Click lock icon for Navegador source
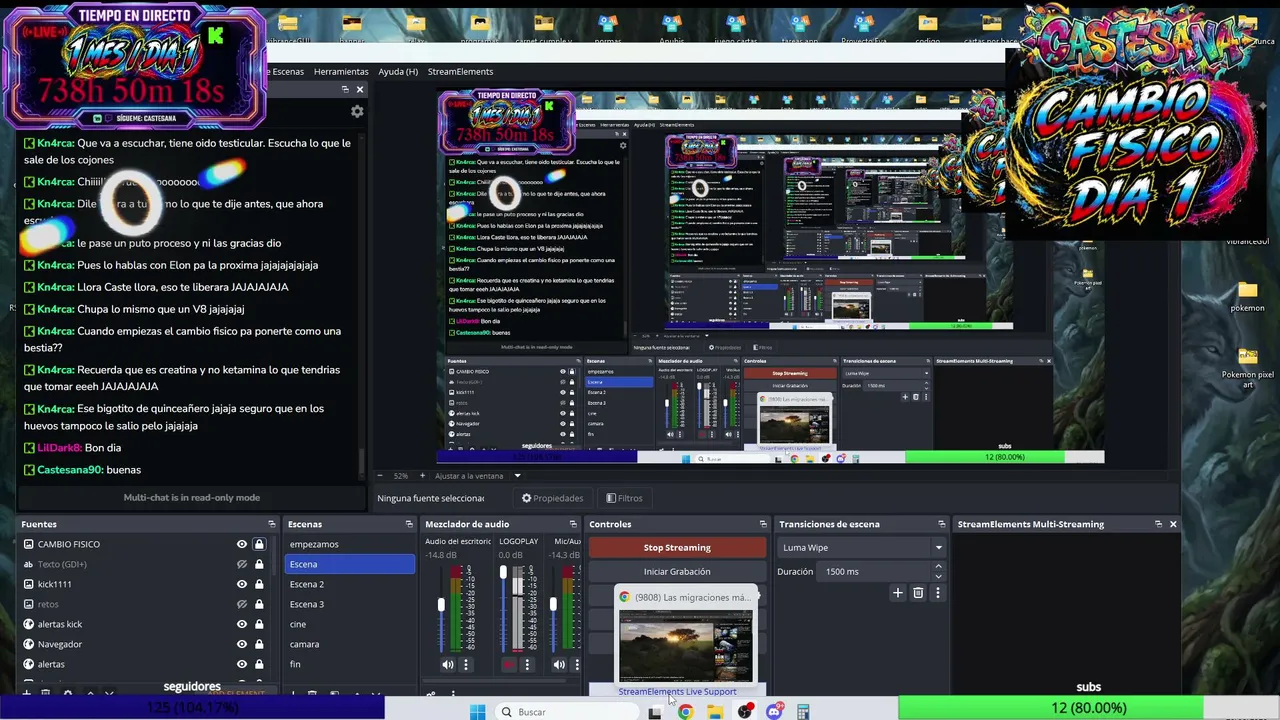The image size is (1280, 720). click(259, 644)
